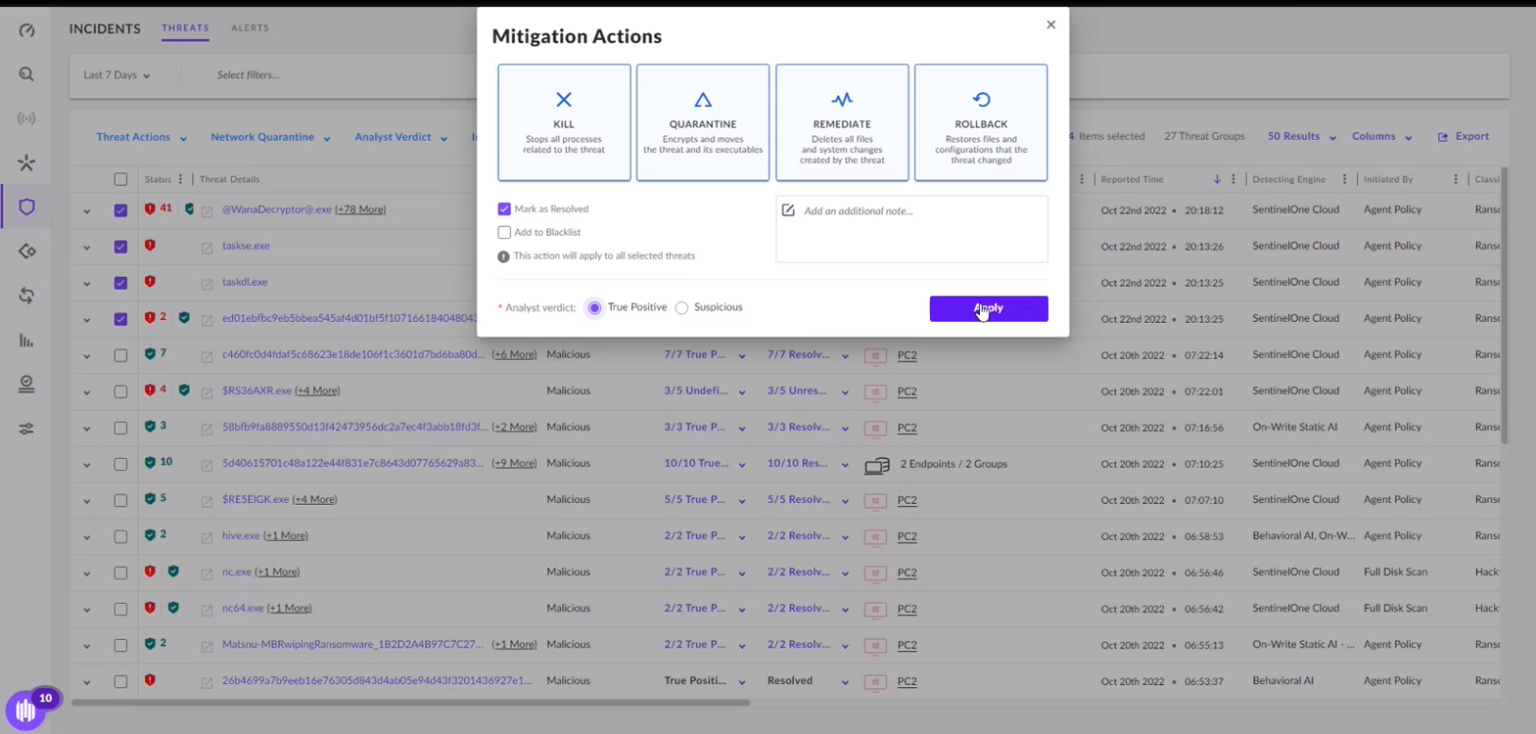This screenshot has width=1536, height=734.
Task: Click the PC2 endpoint icon for hive.exe row
Action: pos(875,536)
